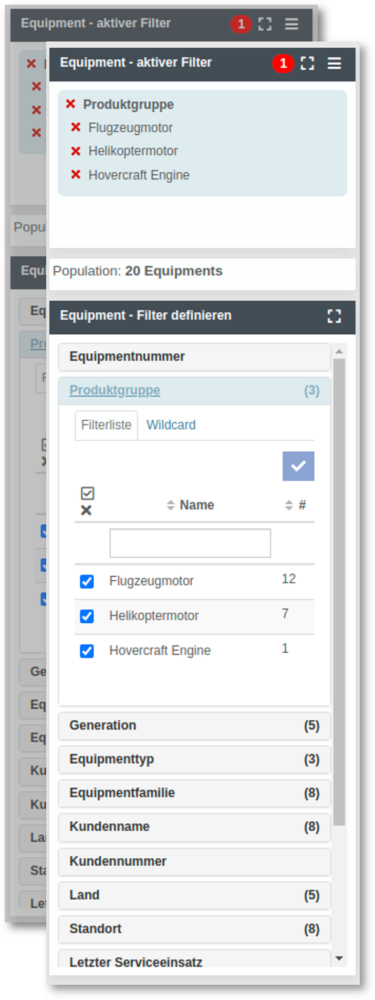Expand the Kundenname filter section
Viewport: 375px width, 1000px height.
point(195,827)
